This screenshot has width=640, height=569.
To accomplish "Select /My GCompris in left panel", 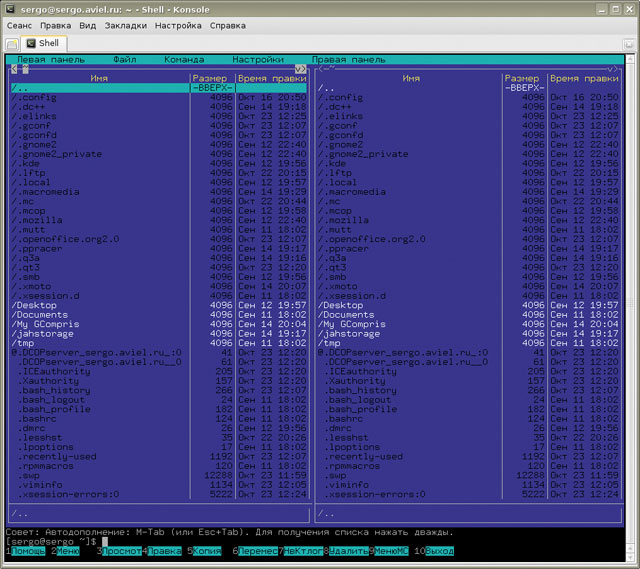I will point(159,324).
